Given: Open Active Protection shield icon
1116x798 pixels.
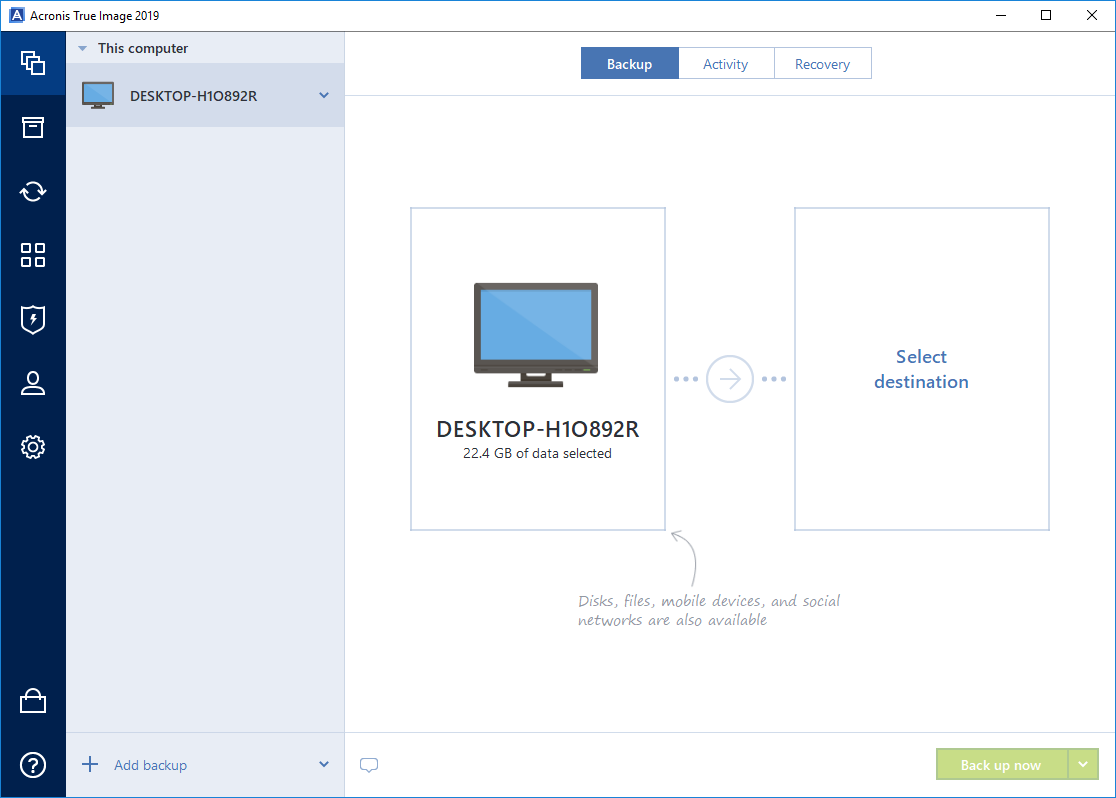Looking at the screenshot, I should [33, 319].
